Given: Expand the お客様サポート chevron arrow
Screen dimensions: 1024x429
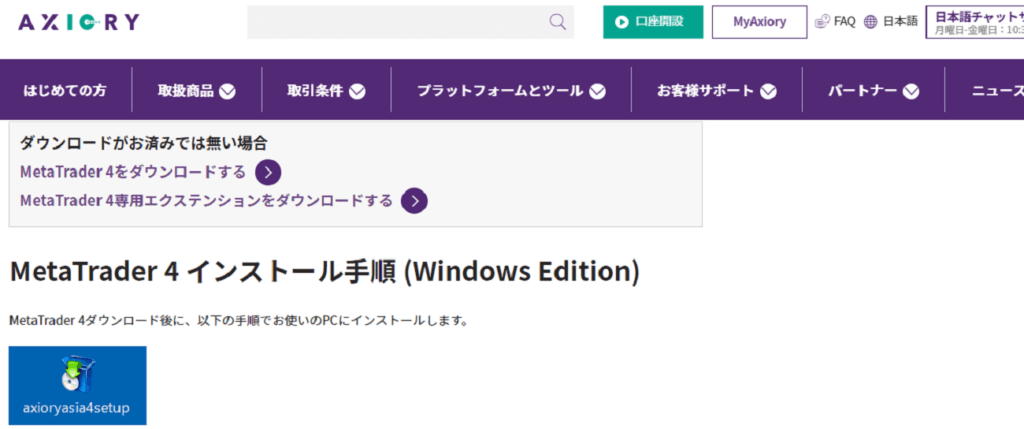Looking at the screenshot, I should pyautogui.click(x=768, y=91).
